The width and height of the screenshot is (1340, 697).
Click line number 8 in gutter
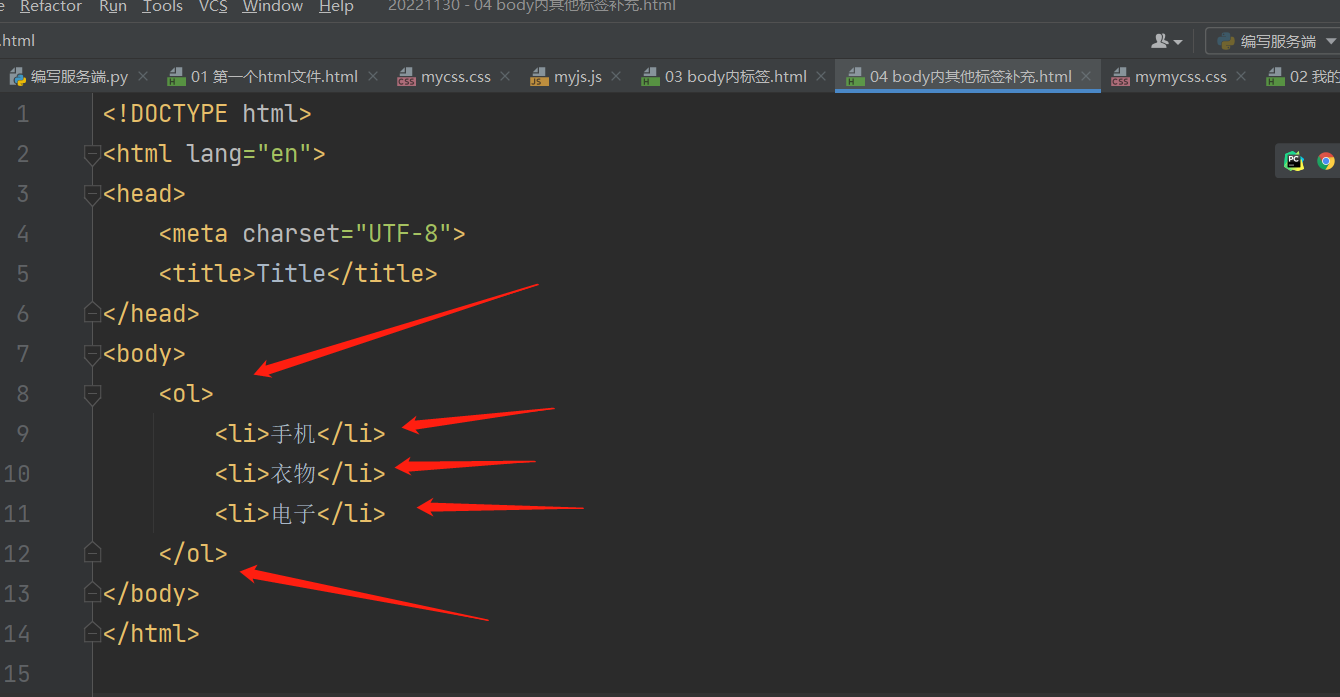pos(22,394)
